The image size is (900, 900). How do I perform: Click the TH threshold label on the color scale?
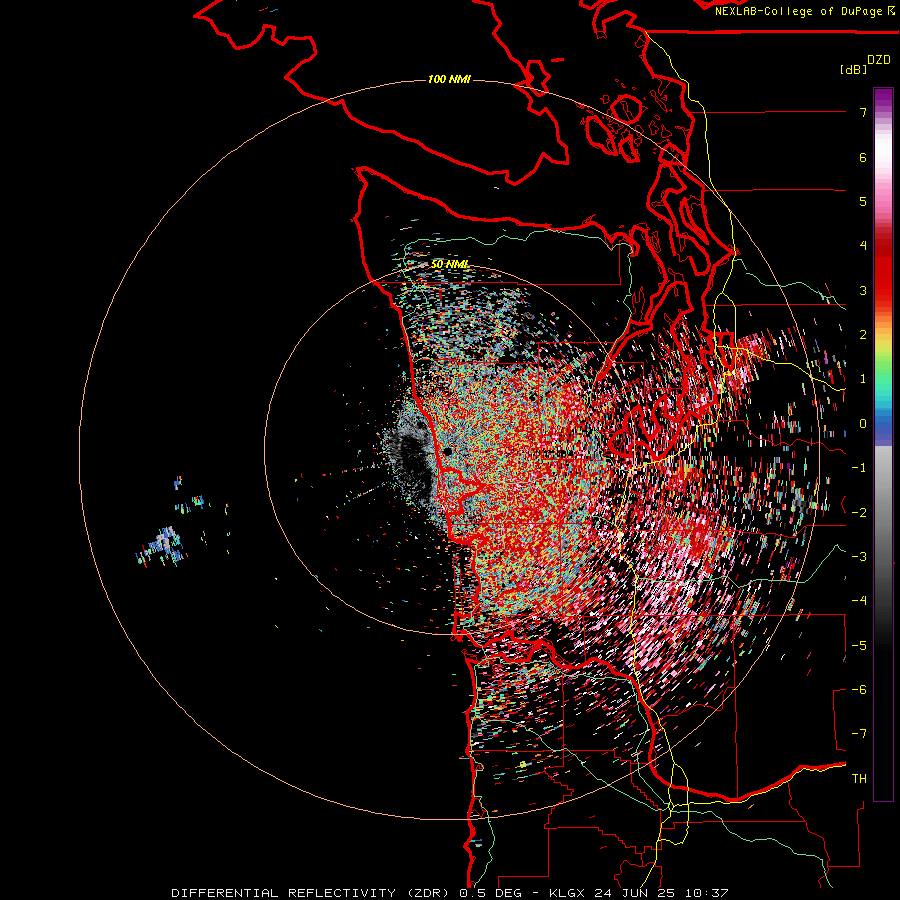pyautogui.click(x=859, y=779)
